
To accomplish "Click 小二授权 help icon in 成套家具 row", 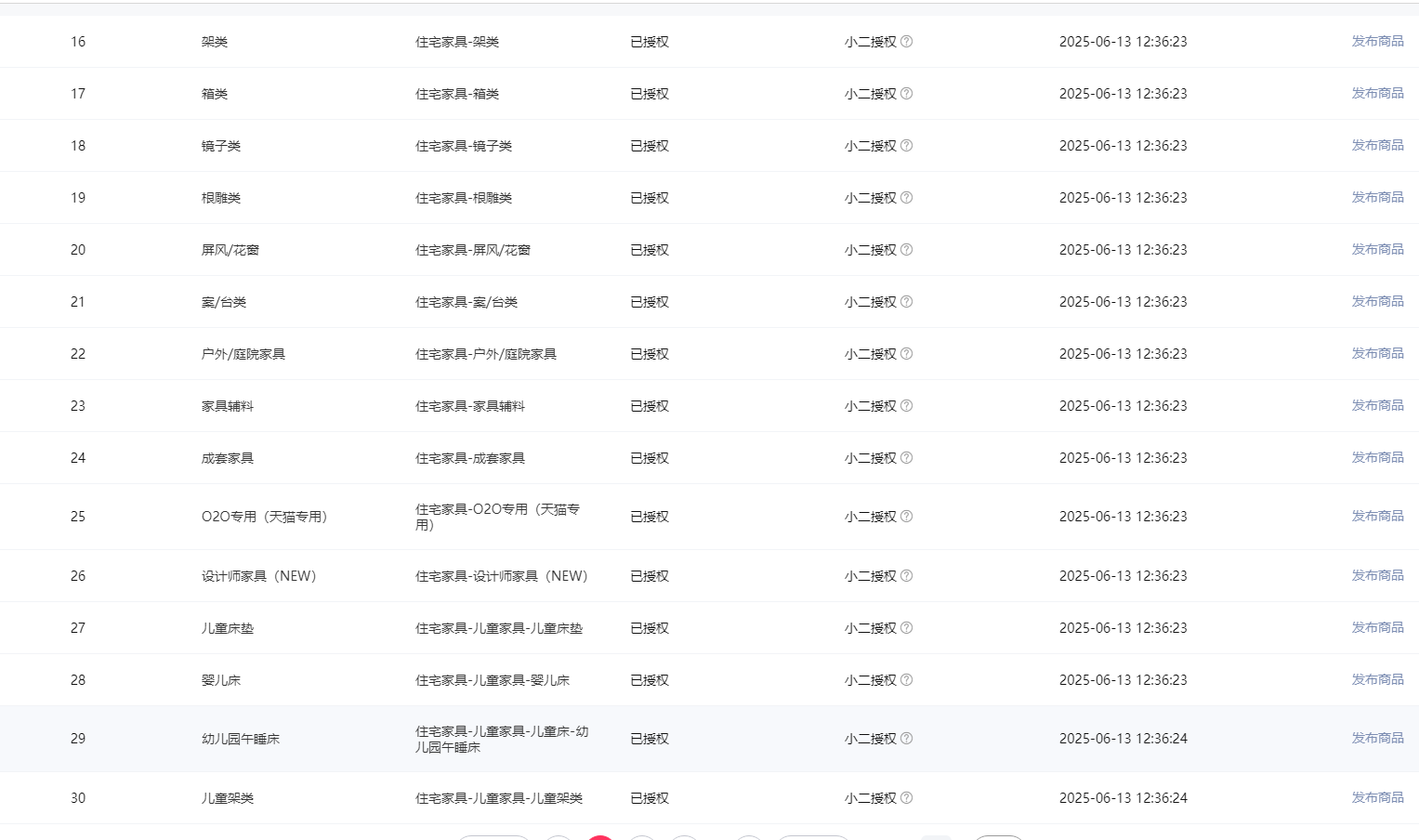I will click(x=906, y=458).
